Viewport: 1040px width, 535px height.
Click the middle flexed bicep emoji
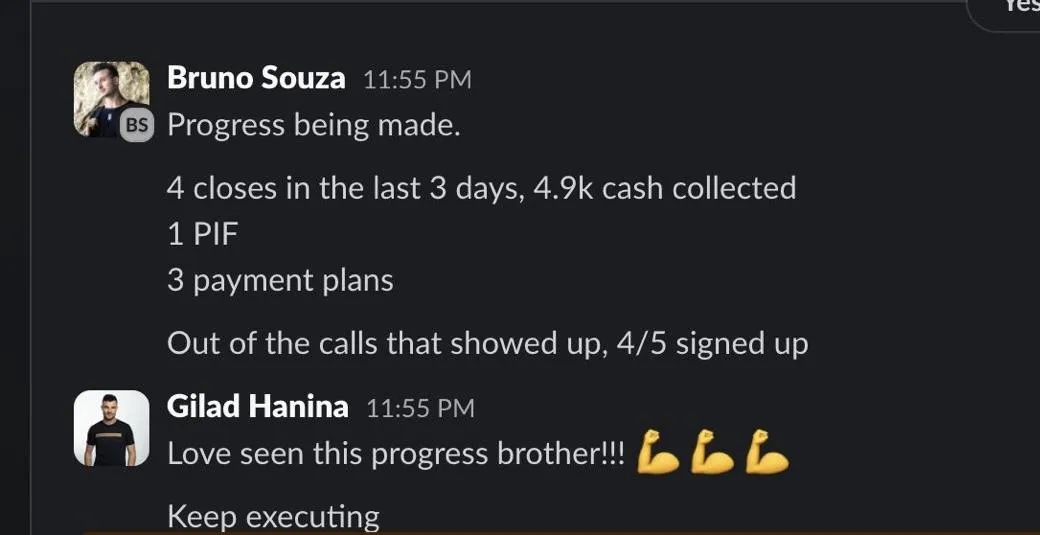pyautogui.click(x=712, y=452)
